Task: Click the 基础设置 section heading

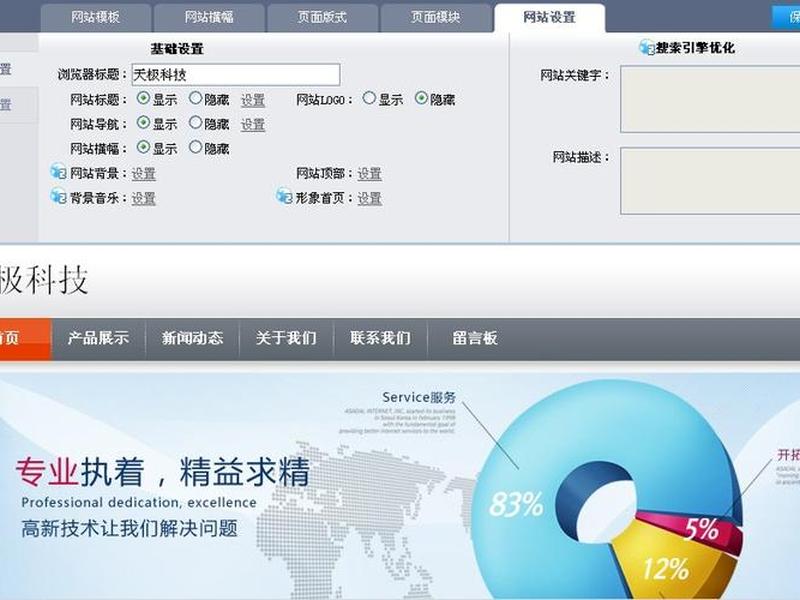Action: 177,49
